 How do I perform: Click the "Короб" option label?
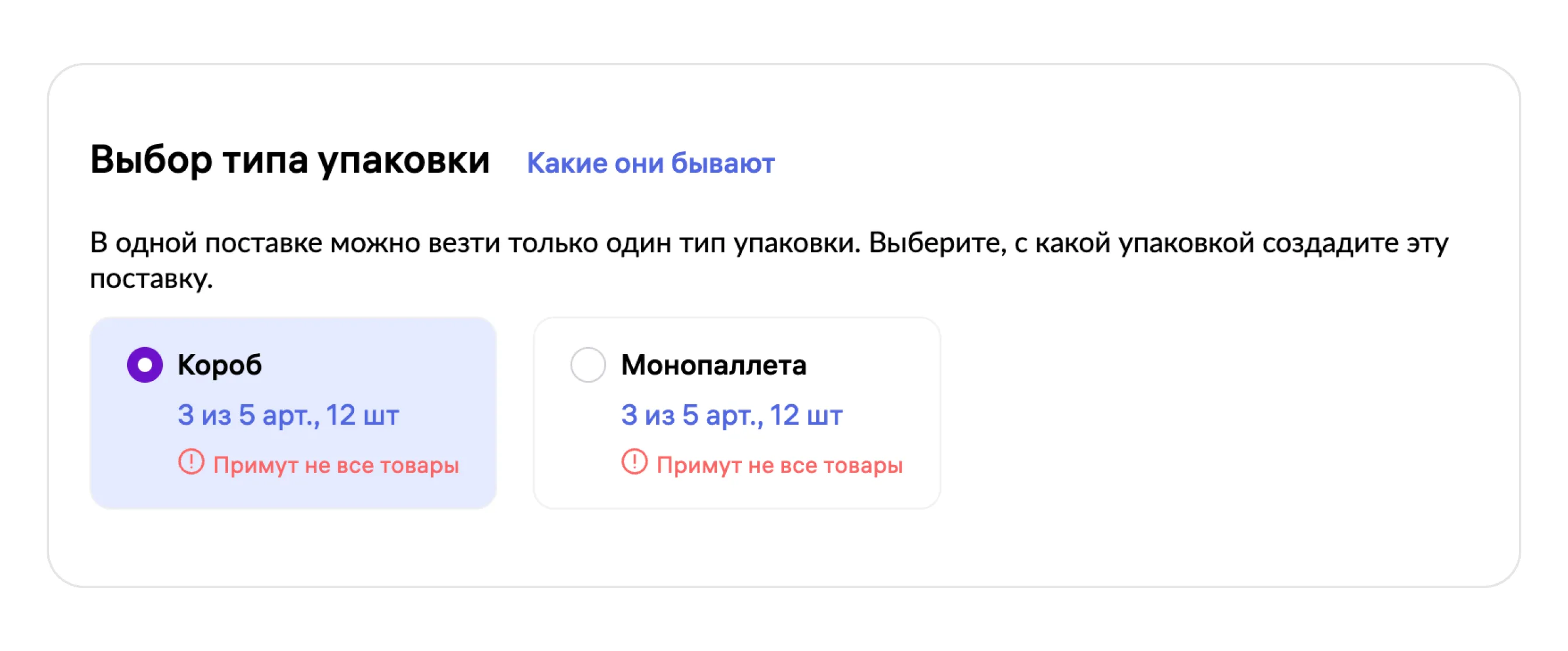coord(220,365)
